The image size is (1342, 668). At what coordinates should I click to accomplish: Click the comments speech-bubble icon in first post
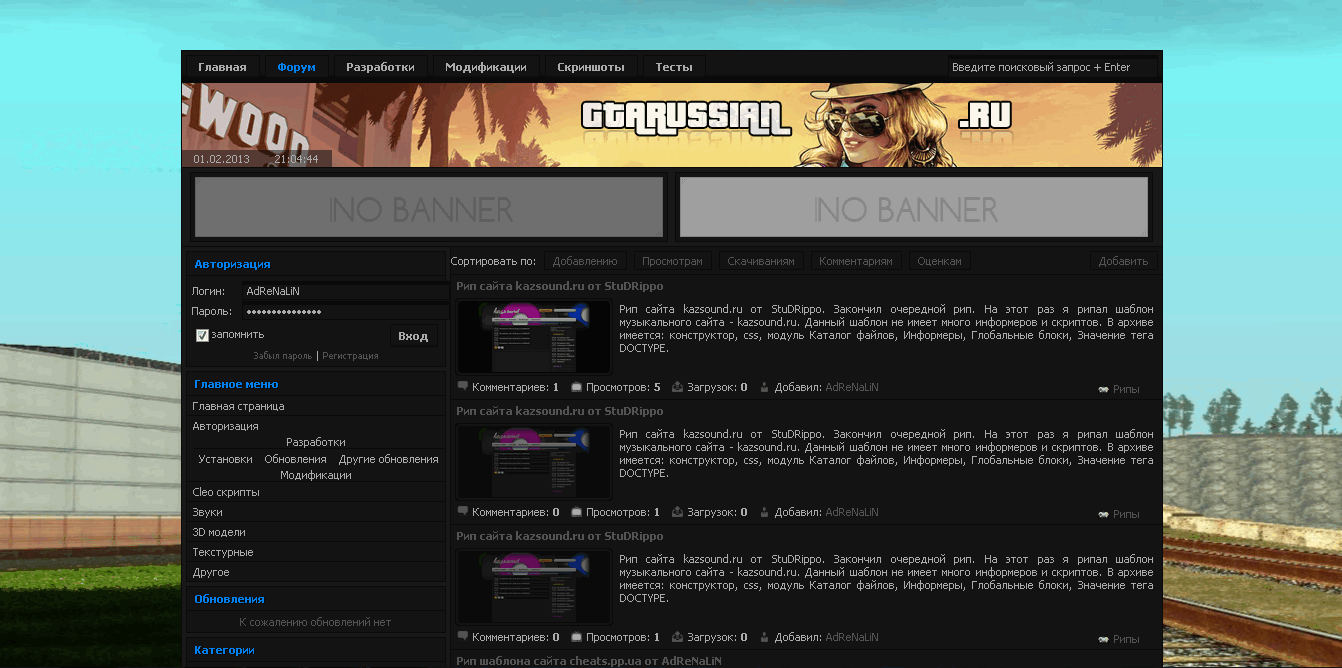[x=463, y=387]
